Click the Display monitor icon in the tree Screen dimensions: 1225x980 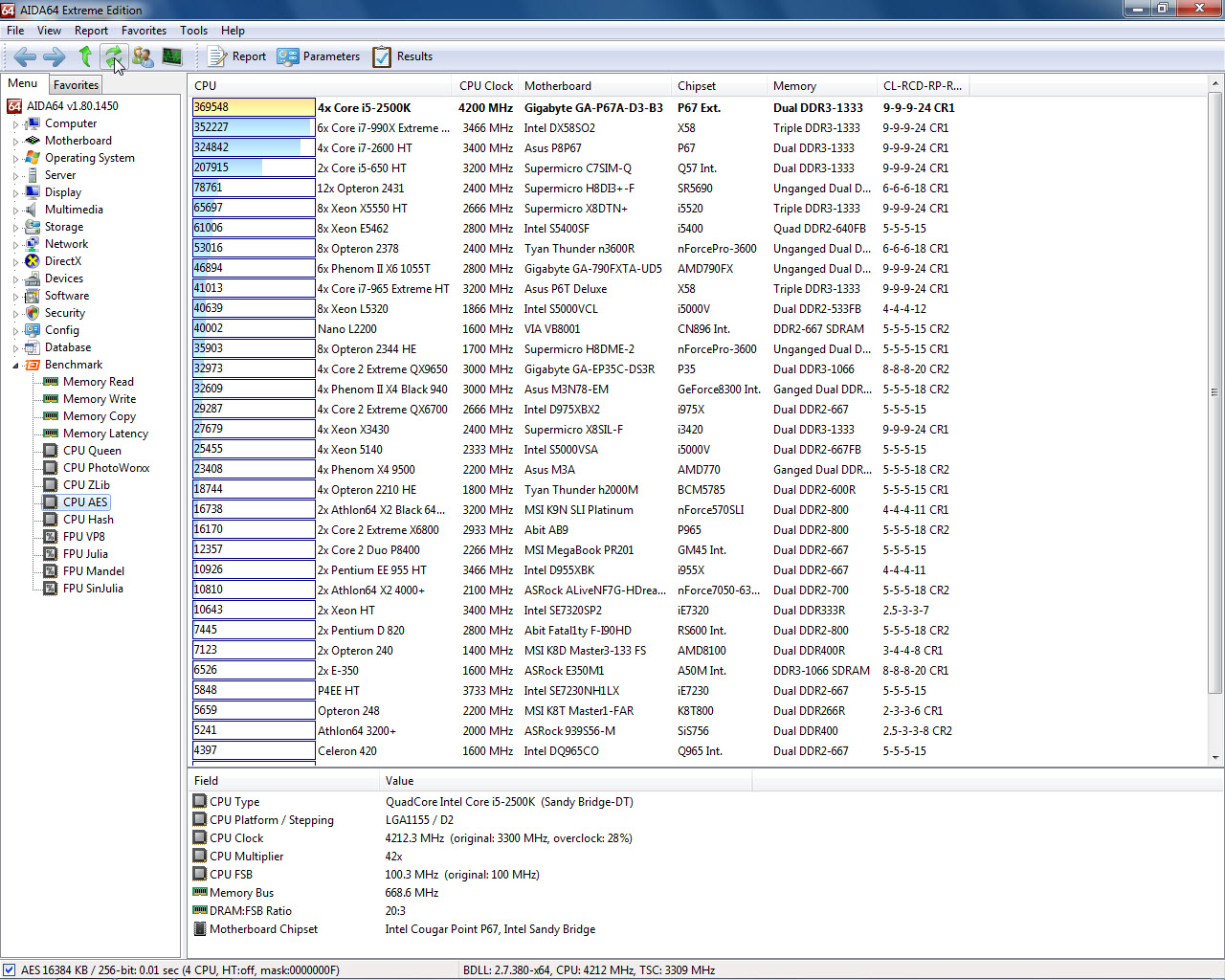pos(33,192)
